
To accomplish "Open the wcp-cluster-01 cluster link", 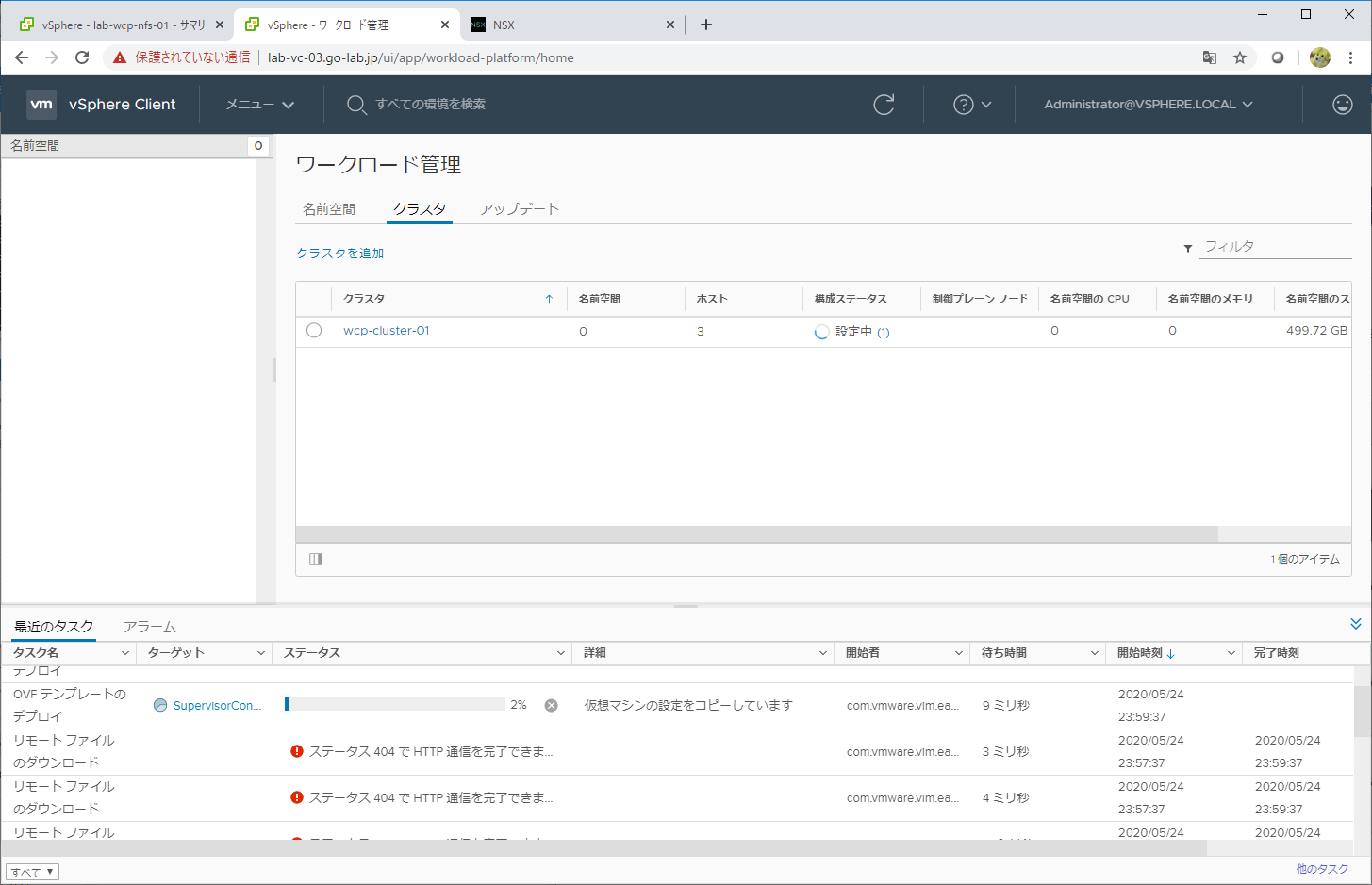I will (x=387, y=331).
